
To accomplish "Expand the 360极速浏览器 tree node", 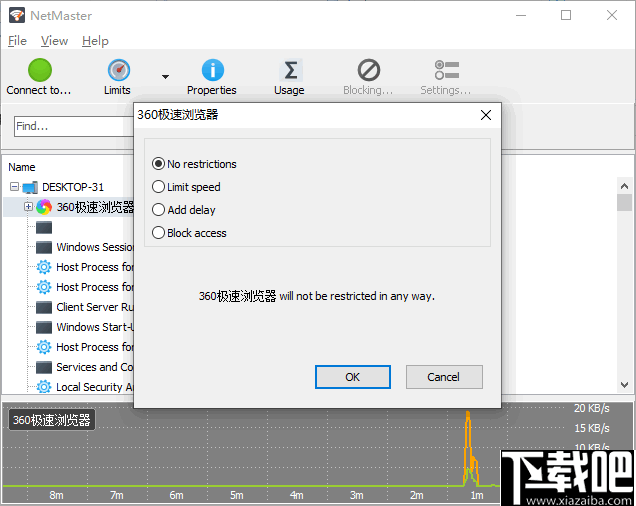I will coord(28,207).
